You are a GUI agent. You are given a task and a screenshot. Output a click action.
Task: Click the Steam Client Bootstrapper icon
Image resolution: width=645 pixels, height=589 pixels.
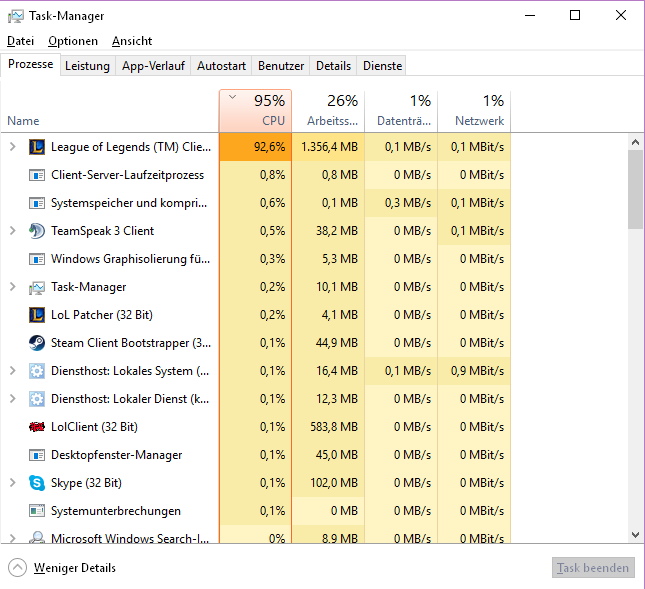37,343
